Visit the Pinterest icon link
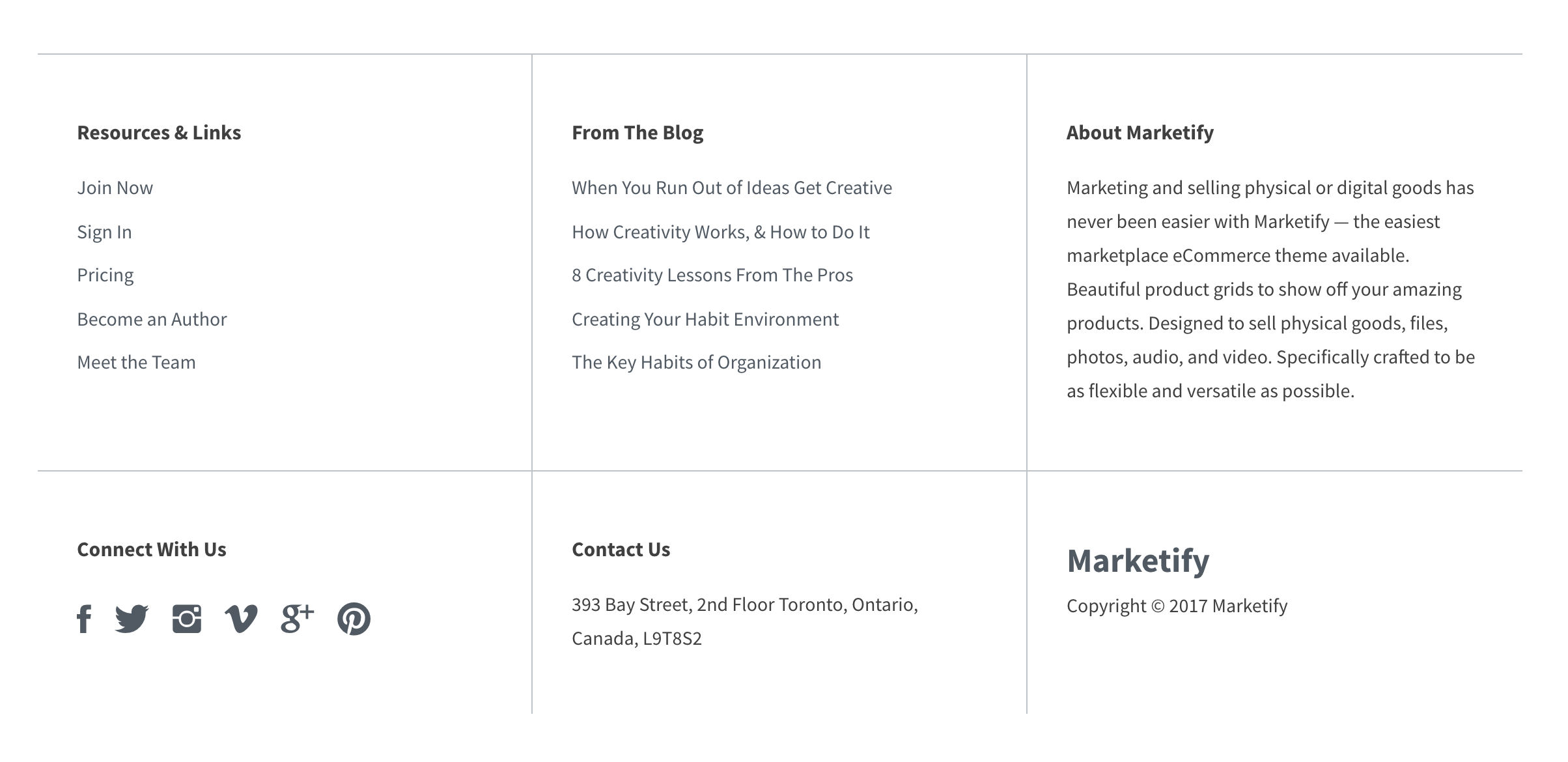 pyautogui.click(x=354, y=619)
